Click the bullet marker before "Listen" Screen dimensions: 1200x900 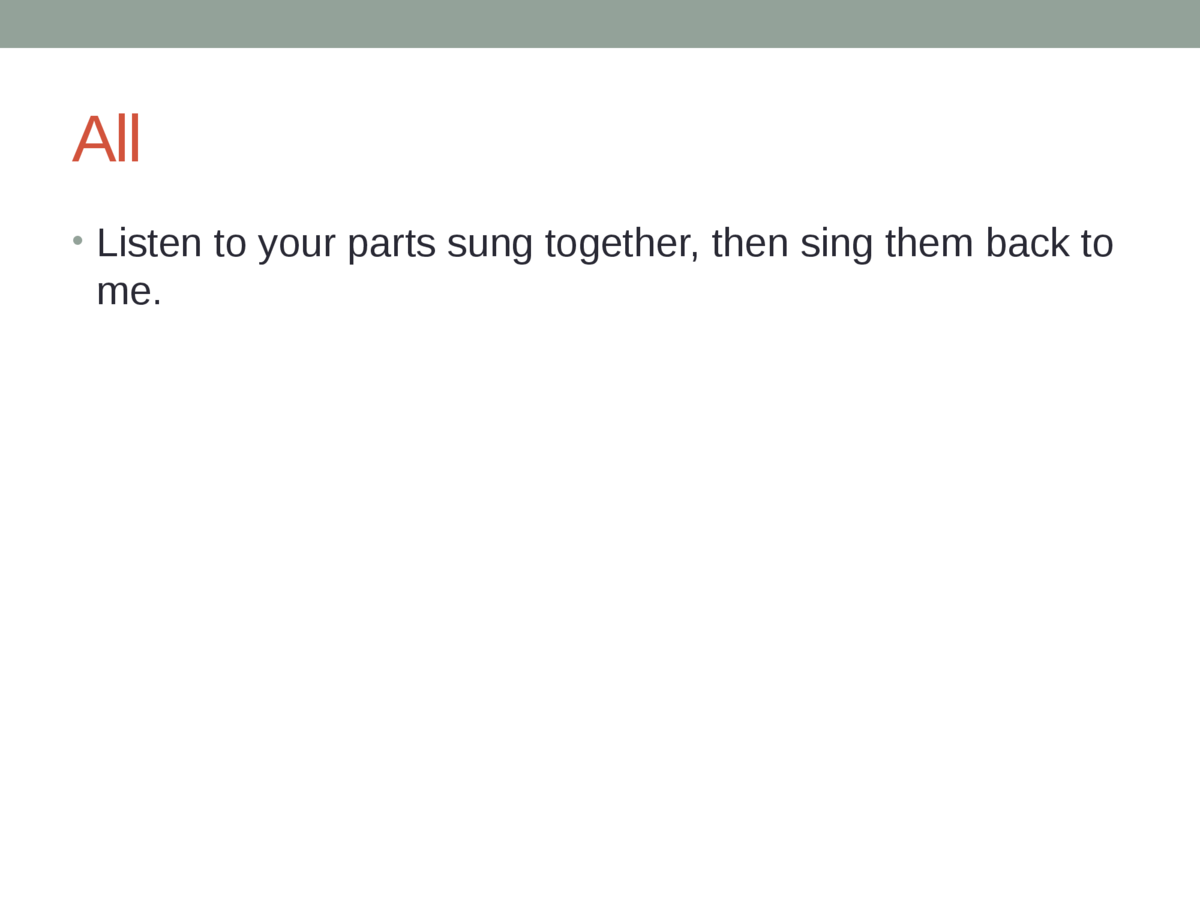click(77, 241)
